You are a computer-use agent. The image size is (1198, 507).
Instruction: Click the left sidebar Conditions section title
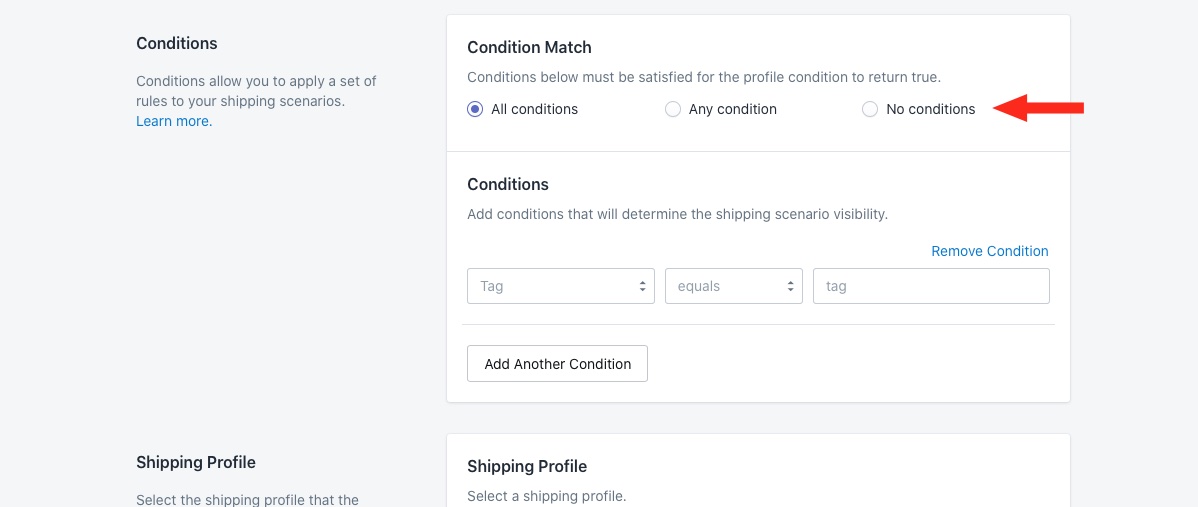click(177, 44)
